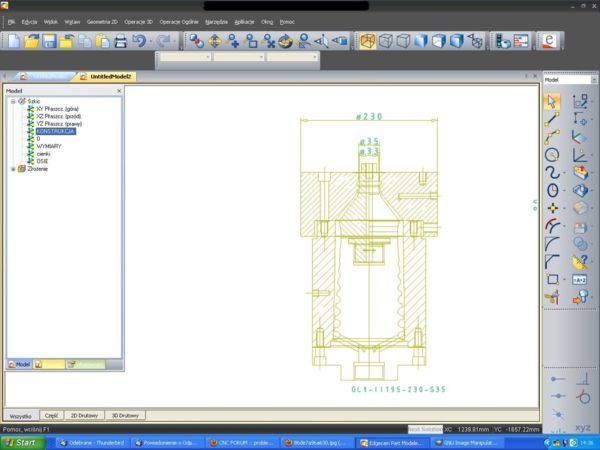Select the OSIE sketch layer

(42, 161)
